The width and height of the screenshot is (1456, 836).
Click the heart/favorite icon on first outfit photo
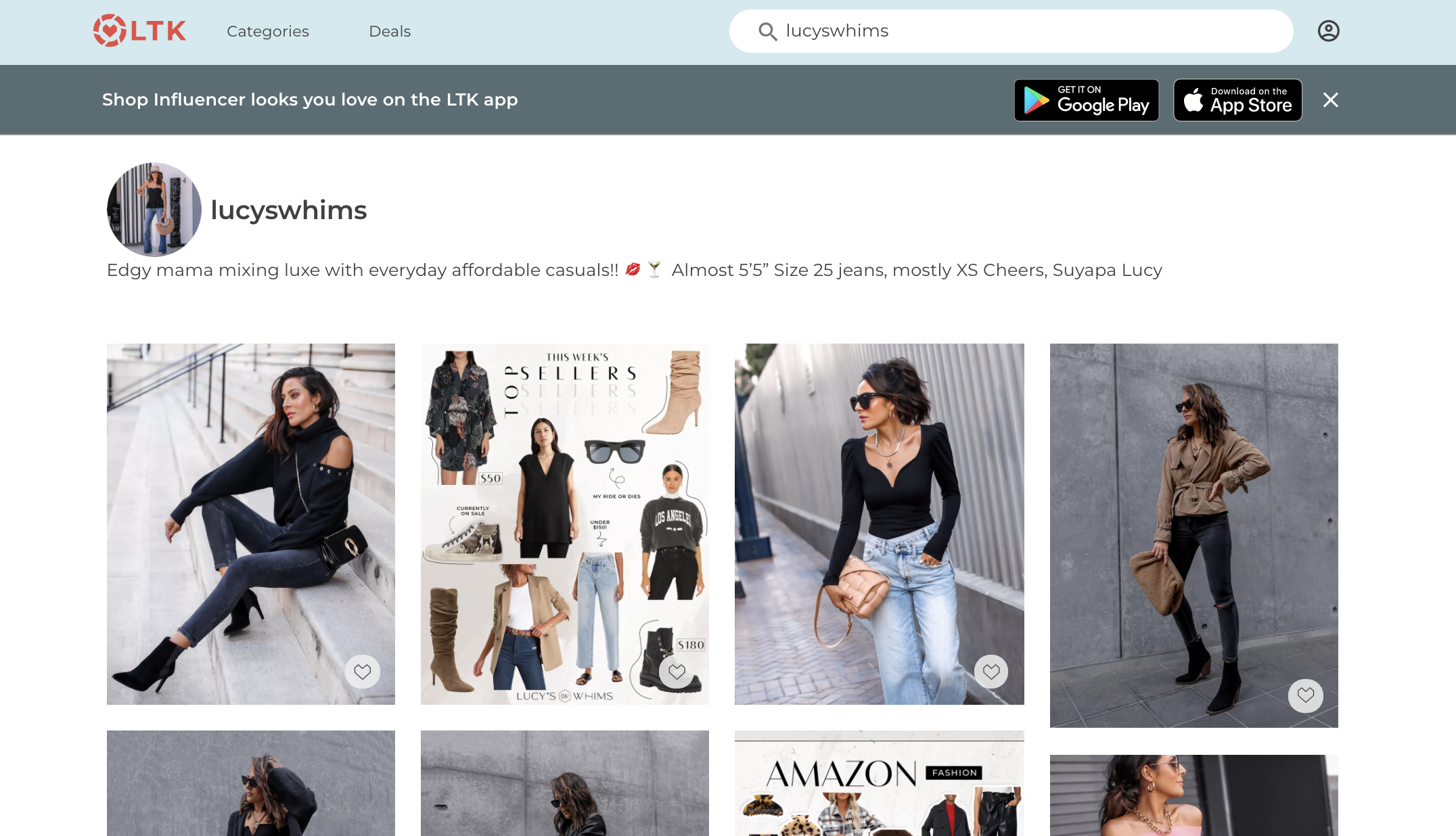tap(363, 671)
